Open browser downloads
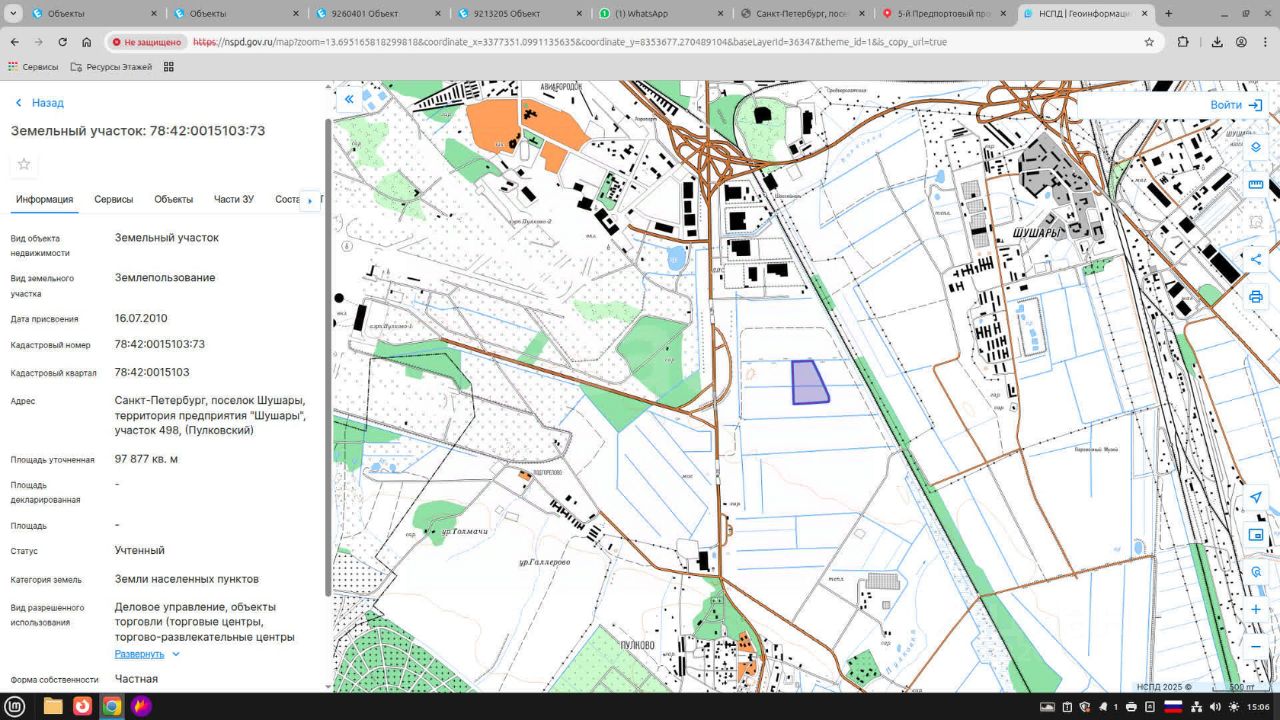This screenshot has width=1280, height=720. coord(1217,42)
